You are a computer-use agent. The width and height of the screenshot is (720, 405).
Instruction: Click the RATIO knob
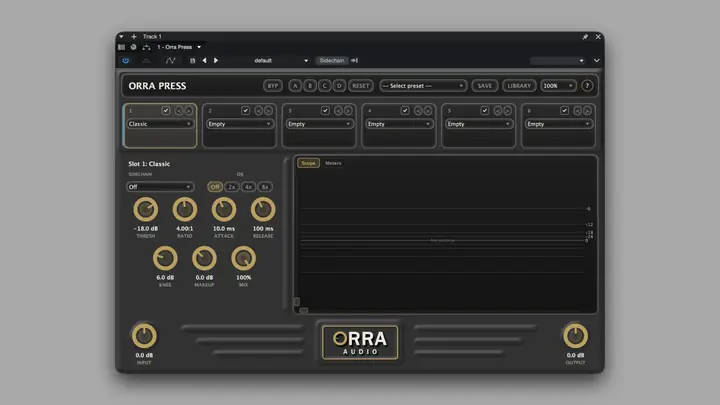point(185,209)
